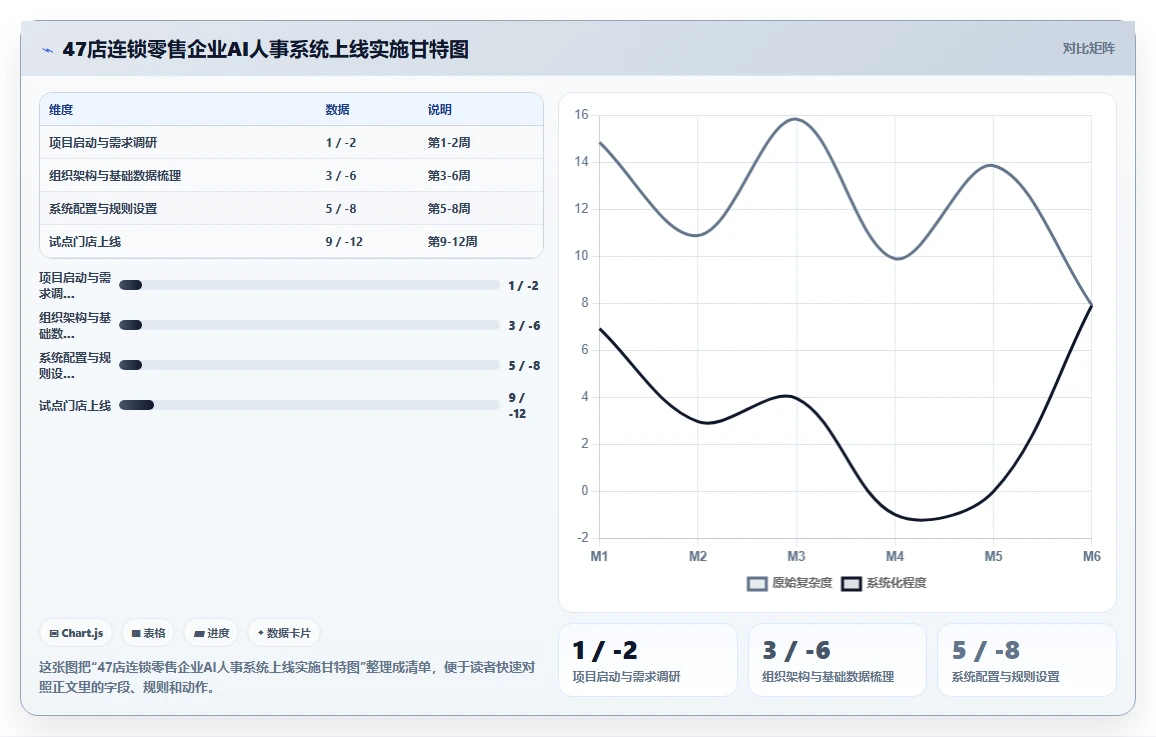Screen dimensions: 1156x737
Task: Click the 第1-2周 description cell
Action: 449,143
